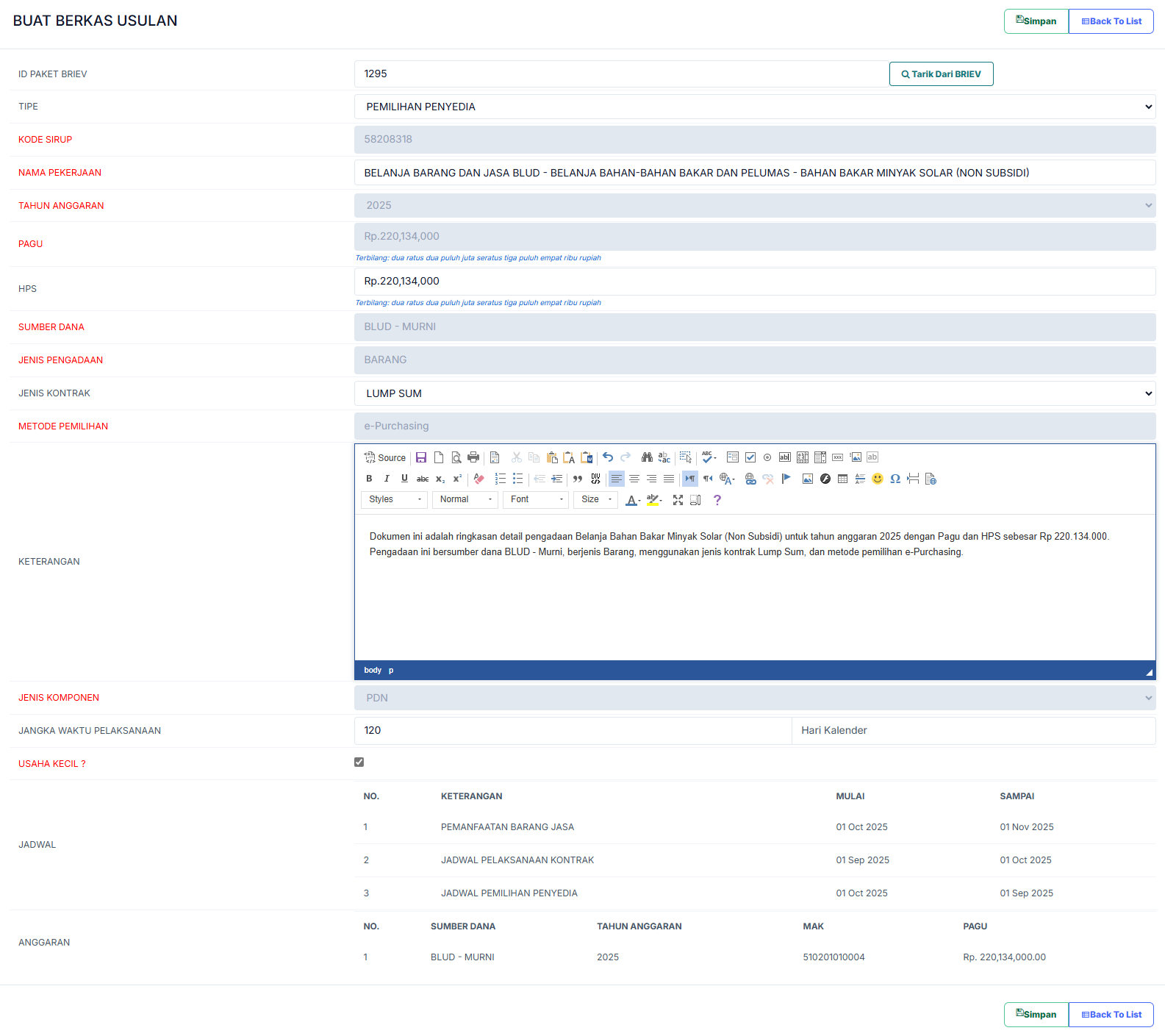Insert a smiley emoticon
1165x1036 pixels.
[x=877, y=479]
